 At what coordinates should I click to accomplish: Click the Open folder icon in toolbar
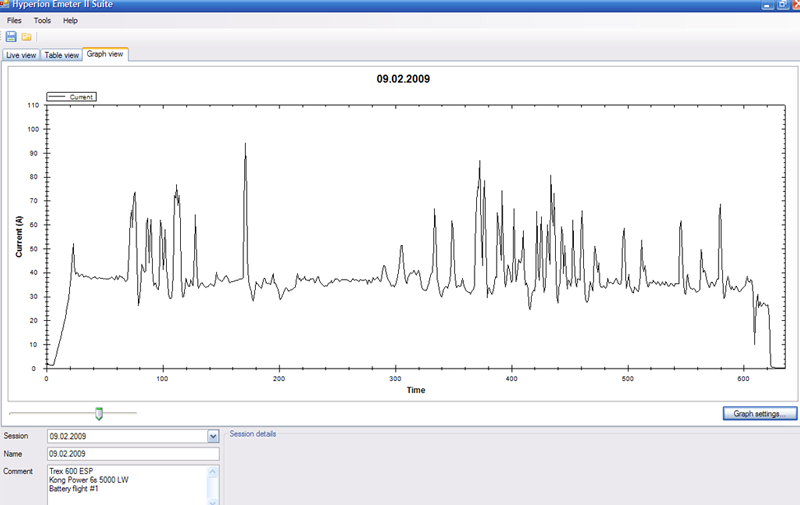[26, 37]
